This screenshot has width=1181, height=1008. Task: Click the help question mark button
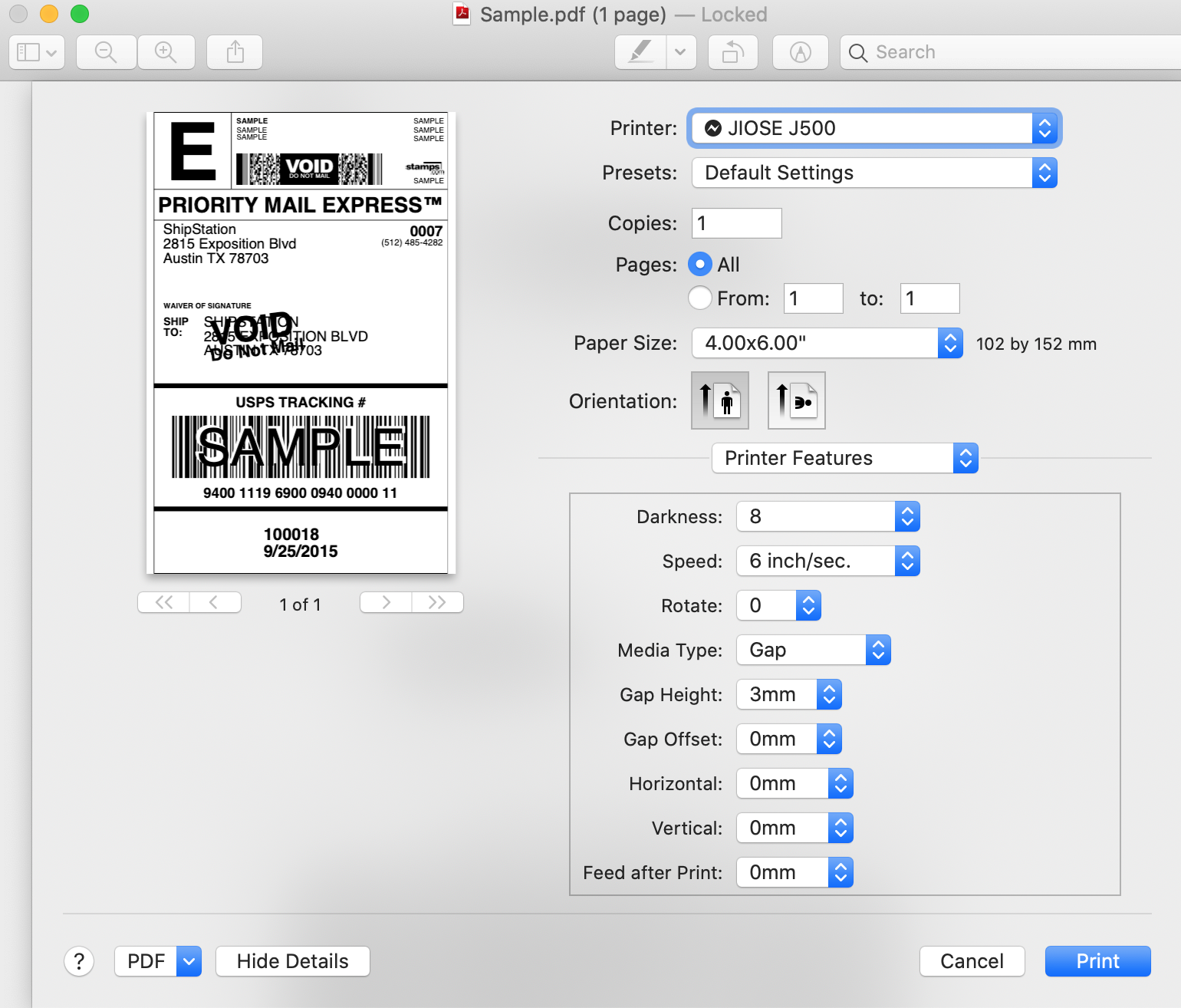[x=79, y=961]
